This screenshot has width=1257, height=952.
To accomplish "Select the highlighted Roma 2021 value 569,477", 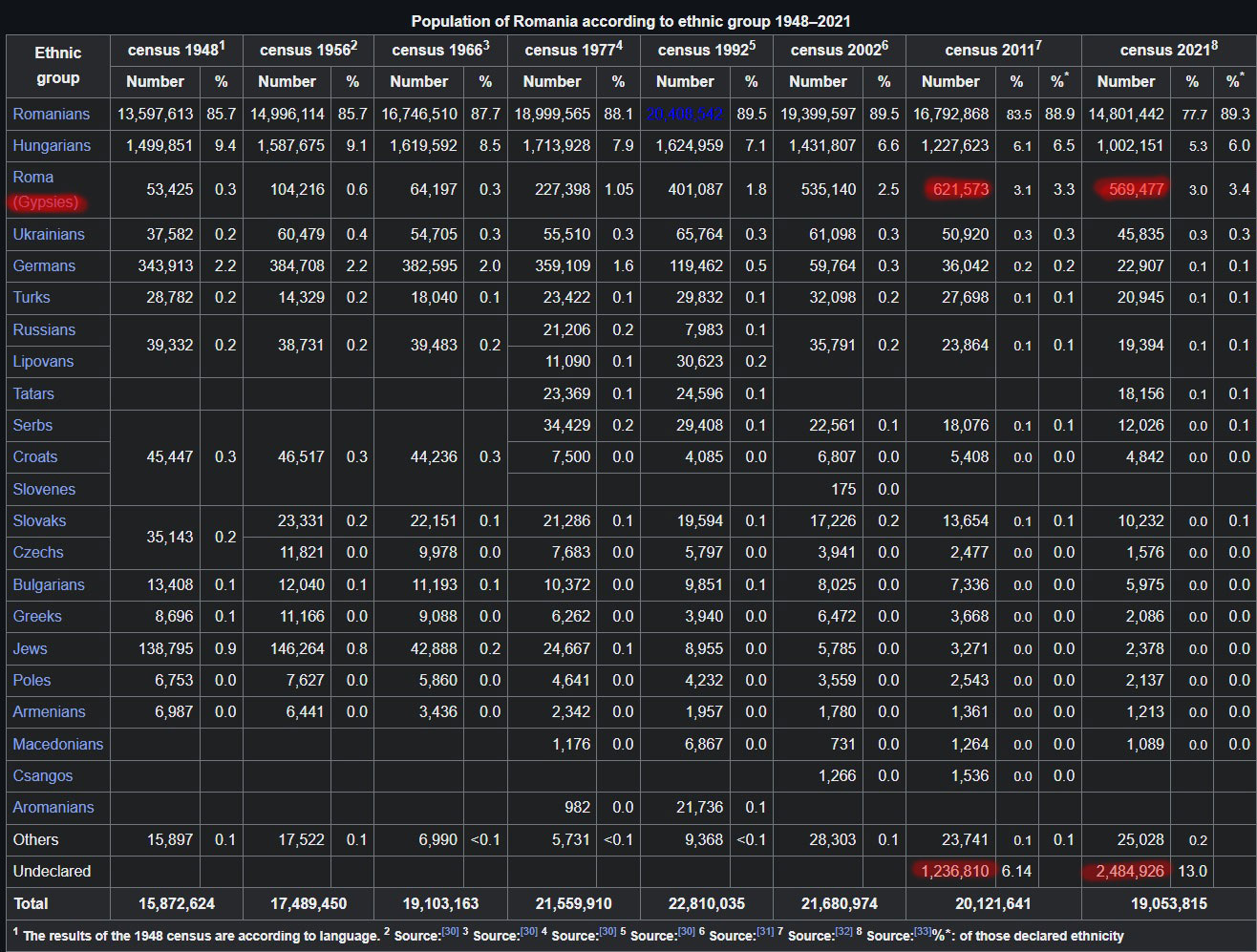I will [x=1136, y=189].
